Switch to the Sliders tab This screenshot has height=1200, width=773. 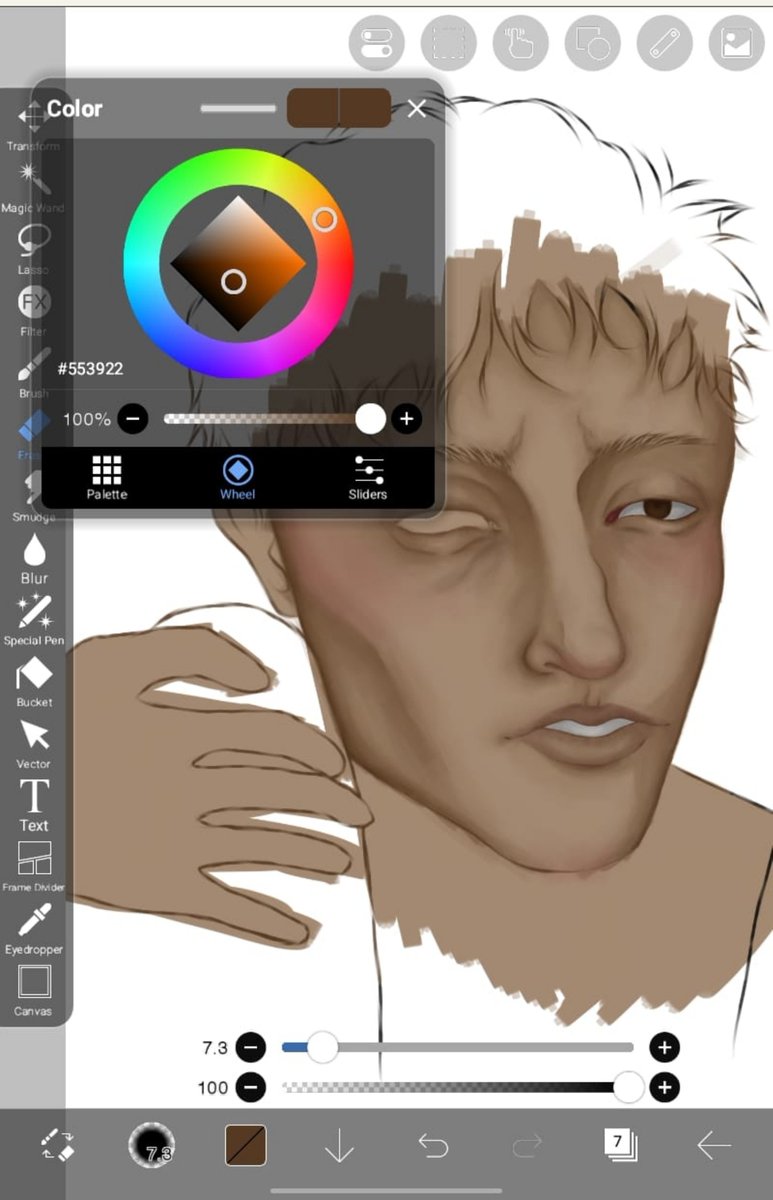tap(368, 478)
